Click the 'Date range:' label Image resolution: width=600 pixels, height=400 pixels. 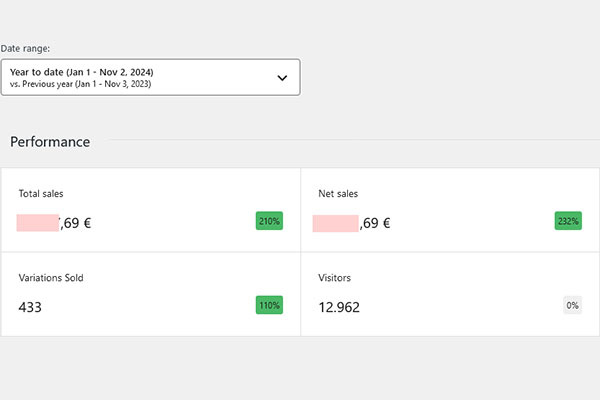click(27, 47)
